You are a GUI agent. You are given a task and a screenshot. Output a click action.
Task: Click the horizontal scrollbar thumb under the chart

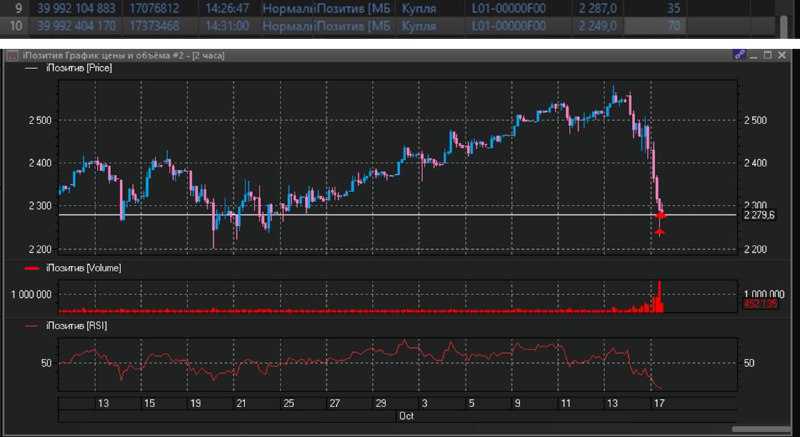pos(762,429)
